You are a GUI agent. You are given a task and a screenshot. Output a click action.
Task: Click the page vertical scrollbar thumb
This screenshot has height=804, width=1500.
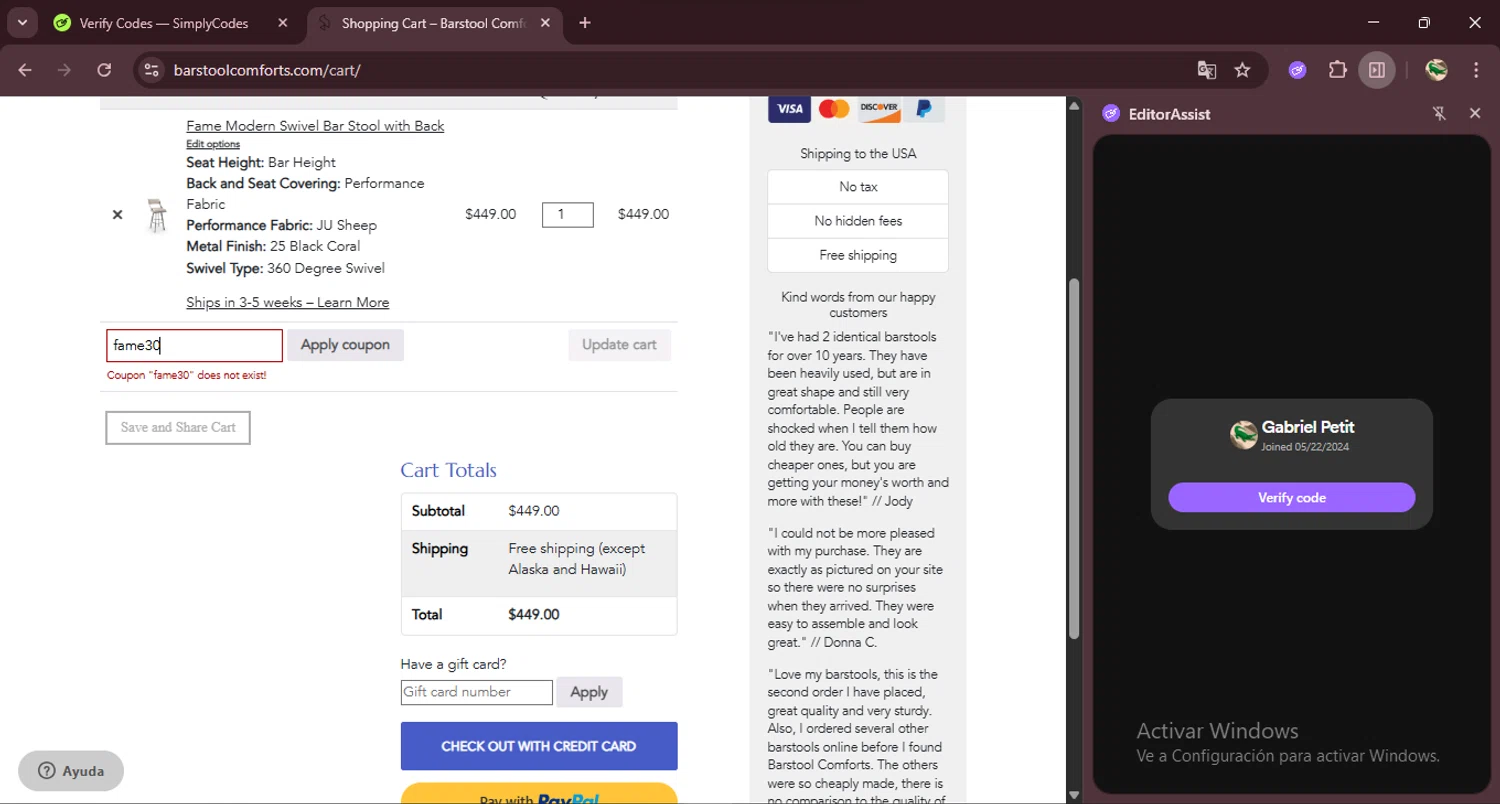click(1074, 458)
